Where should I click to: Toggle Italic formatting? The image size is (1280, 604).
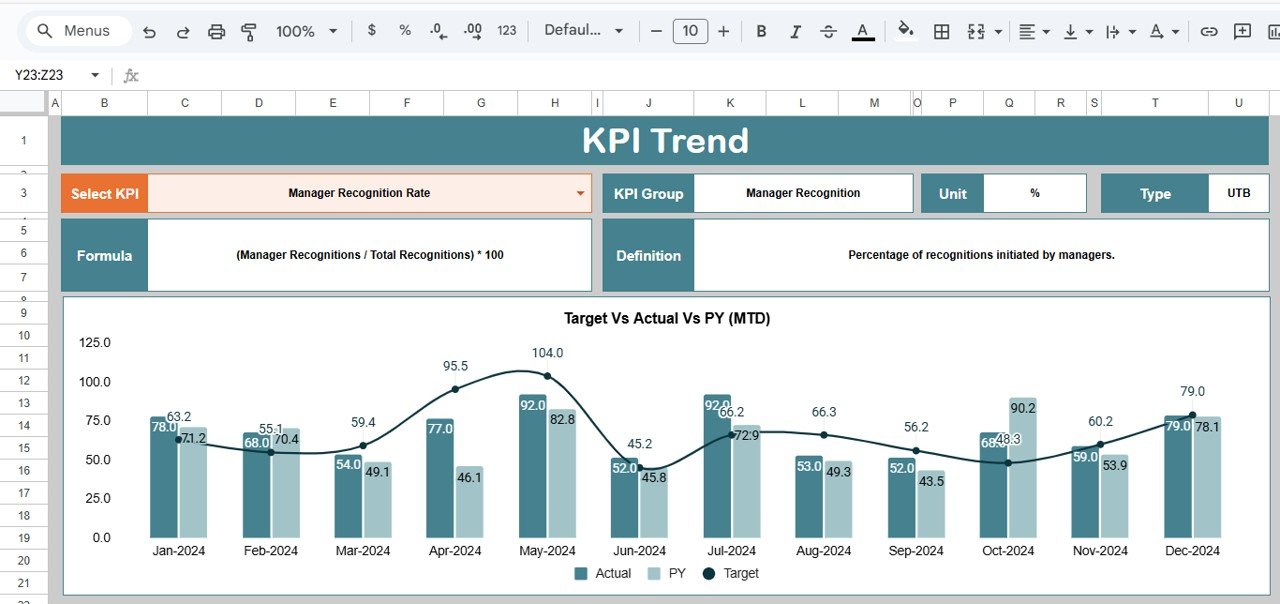(x=795, y=32)
